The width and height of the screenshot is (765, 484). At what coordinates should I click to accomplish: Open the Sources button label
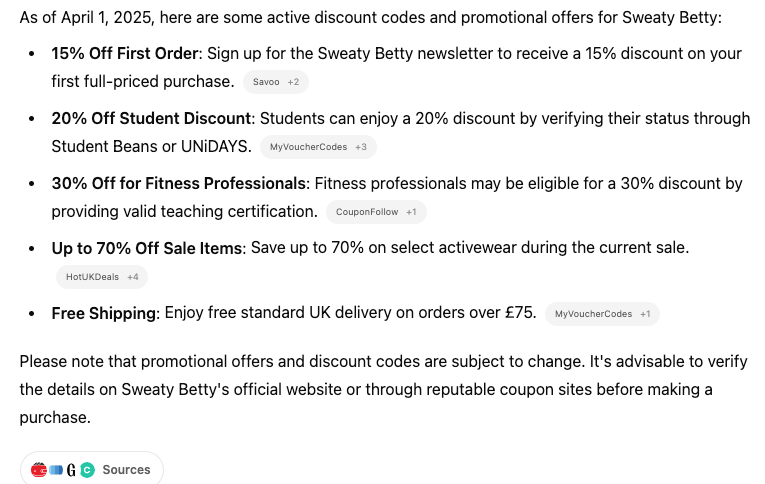click(126, 469)
